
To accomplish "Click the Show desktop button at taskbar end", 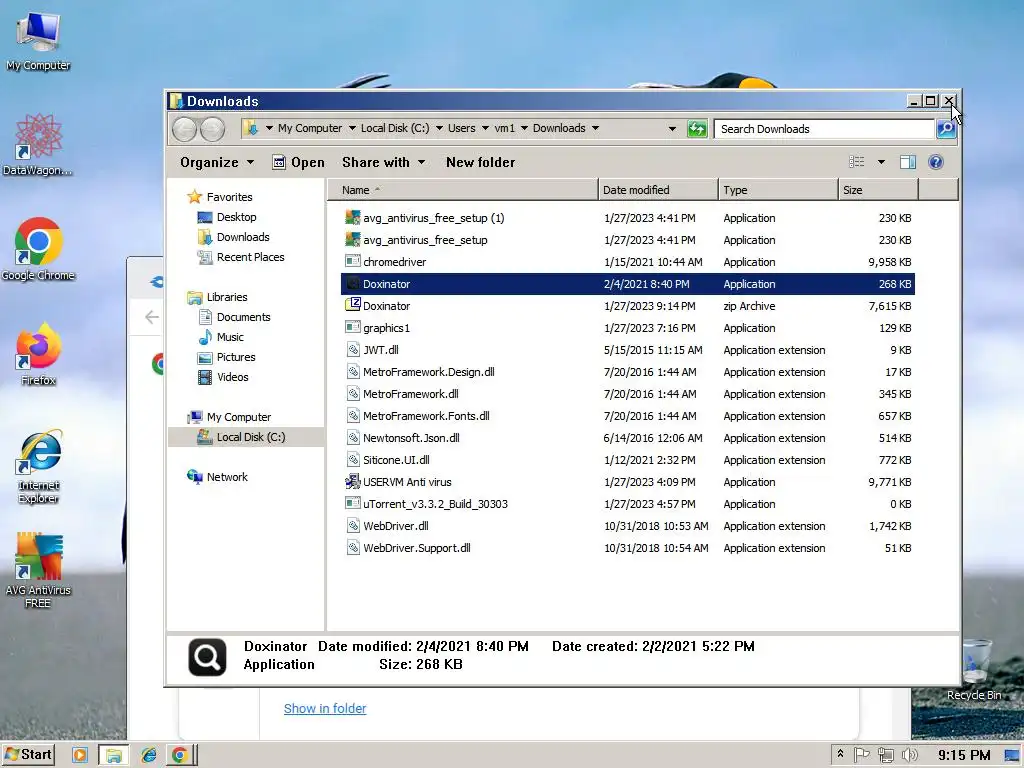I will tap(1012, 755).
